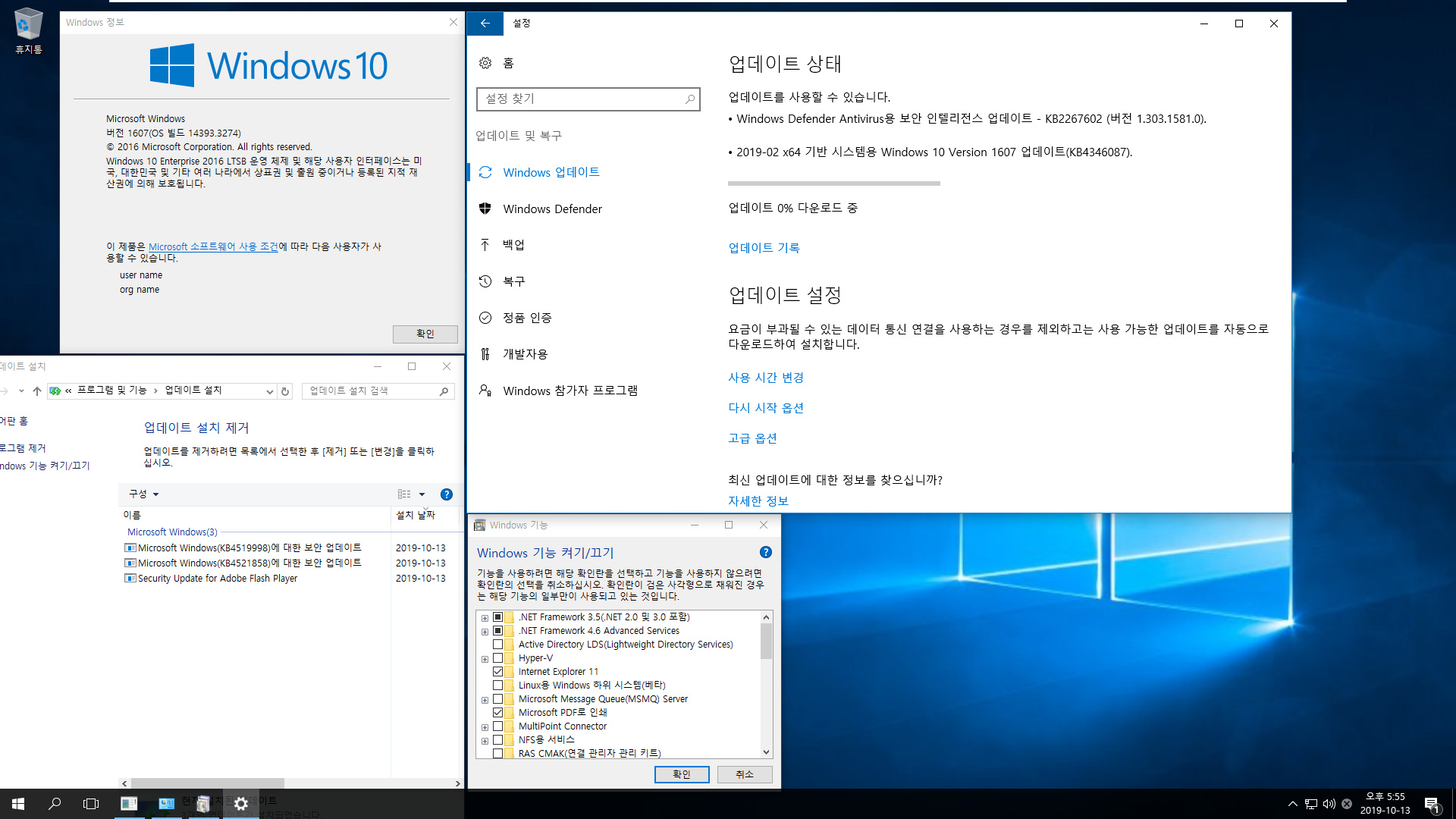Click the 설정 찾기 search field
The height and width of the screenshot is (819, 1456).
click(588, 99)
